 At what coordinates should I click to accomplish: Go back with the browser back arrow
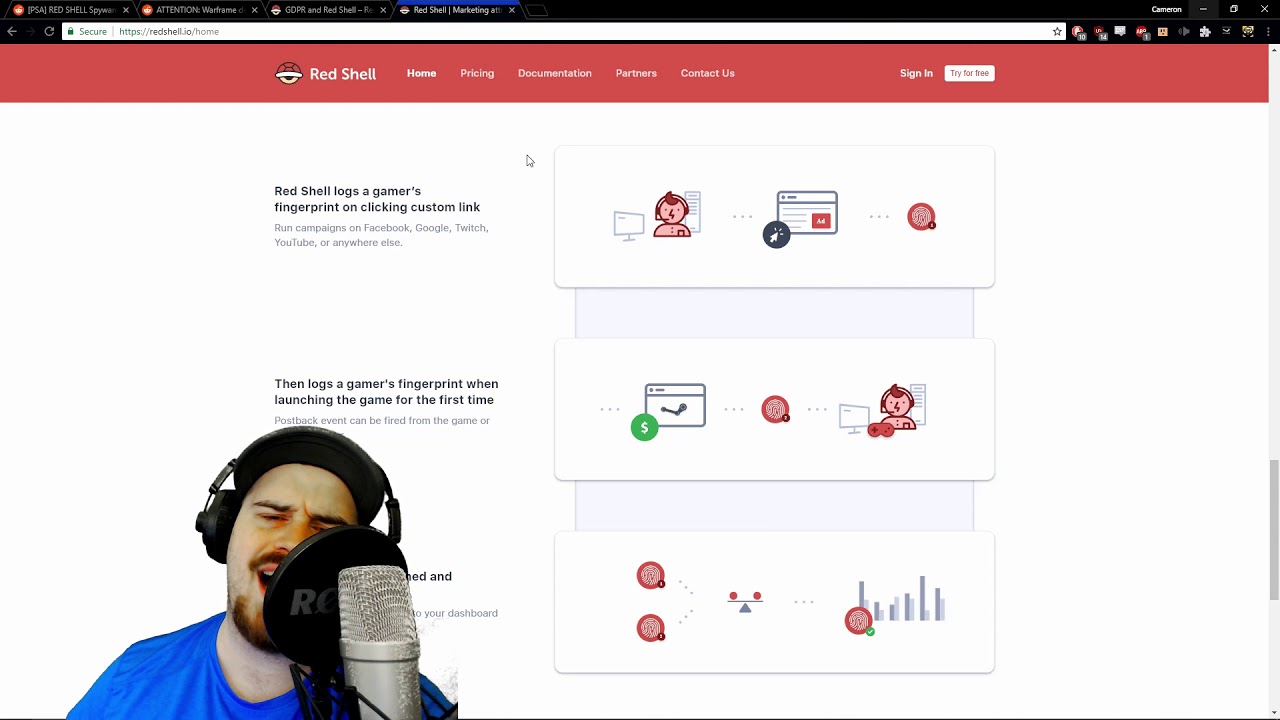(x=12, y=32)
